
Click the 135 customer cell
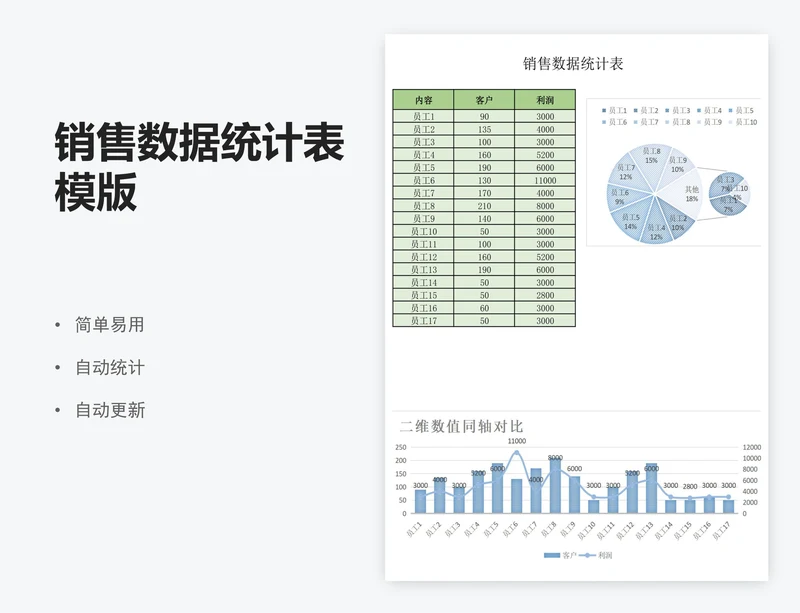pos(484,129)
